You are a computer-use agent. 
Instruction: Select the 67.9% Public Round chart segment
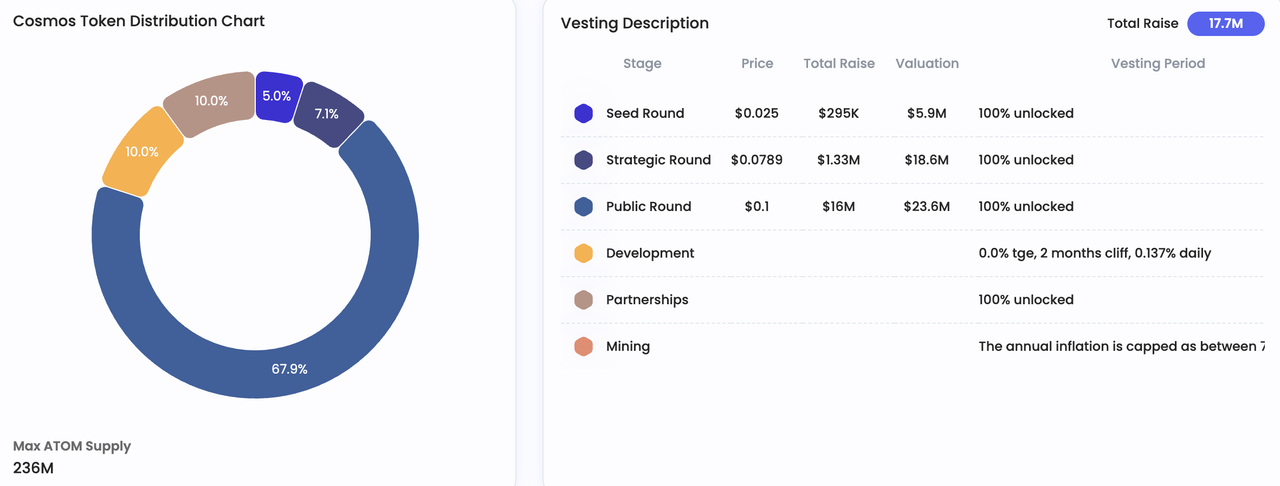point(289,369)
